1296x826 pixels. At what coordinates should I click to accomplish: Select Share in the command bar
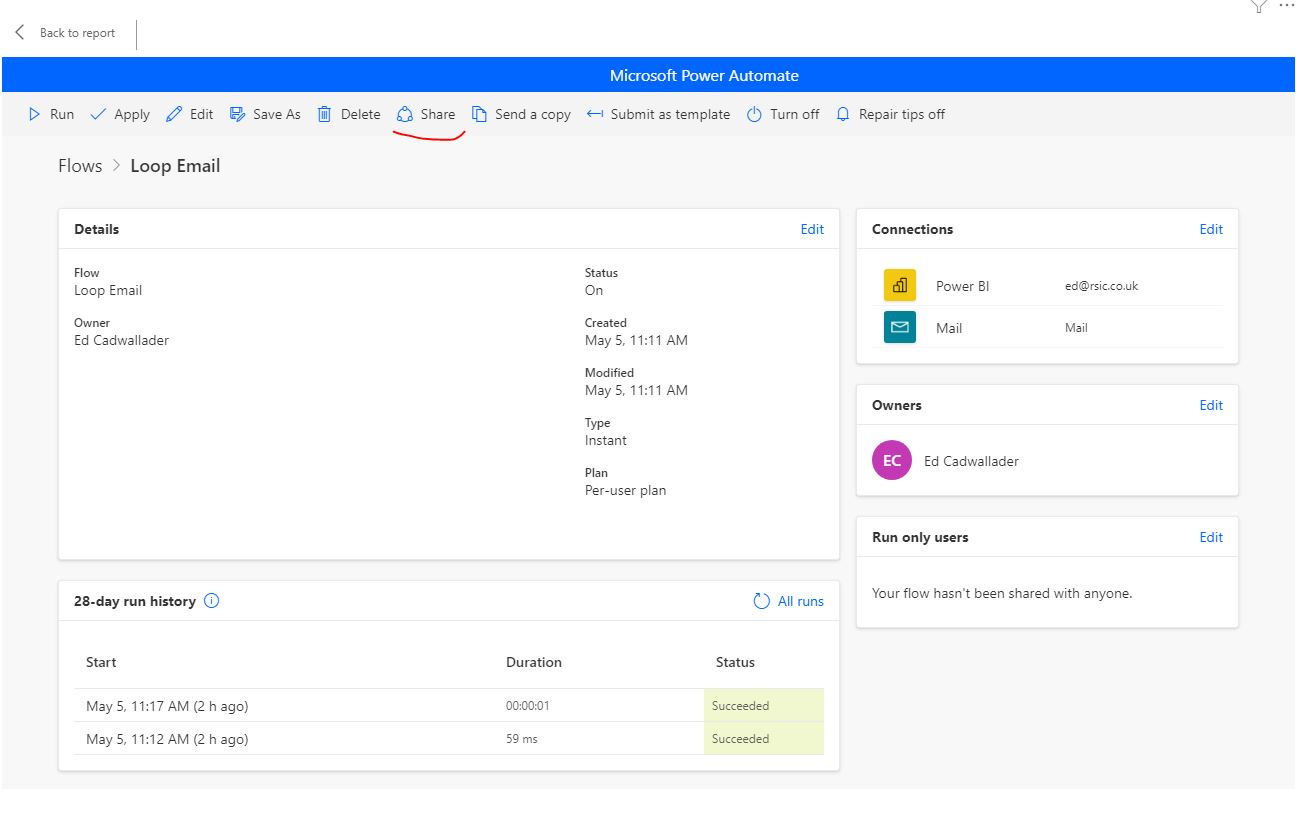(426, 114)
